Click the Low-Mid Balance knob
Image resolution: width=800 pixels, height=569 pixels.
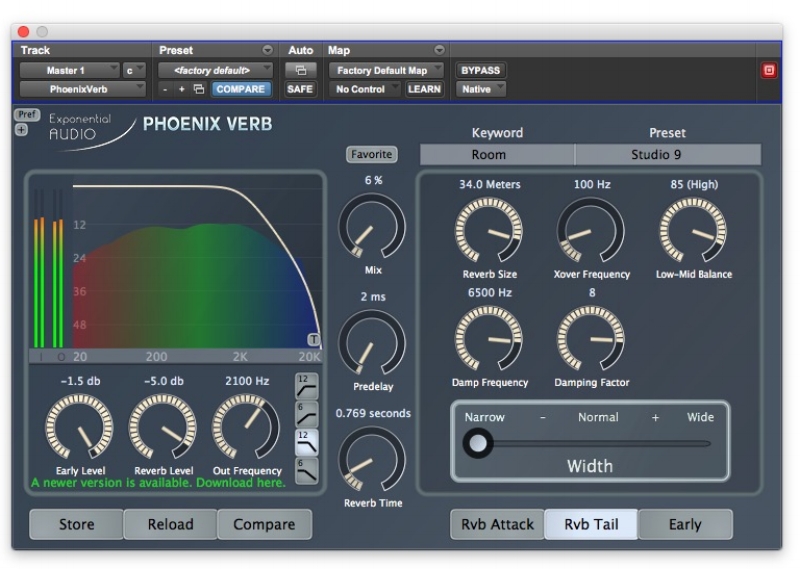[693, 231]
